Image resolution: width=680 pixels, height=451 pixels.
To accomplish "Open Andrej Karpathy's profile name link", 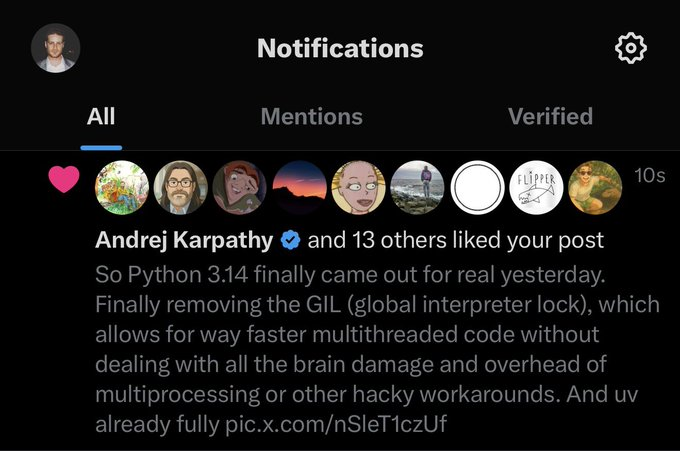I will (184, 240).
